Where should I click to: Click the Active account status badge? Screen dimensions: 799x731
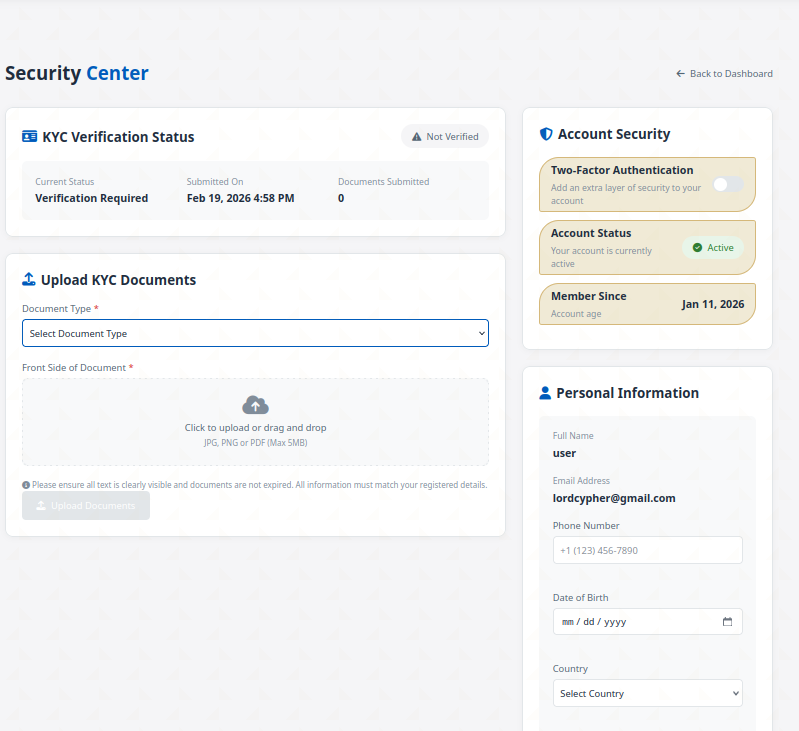713,248
